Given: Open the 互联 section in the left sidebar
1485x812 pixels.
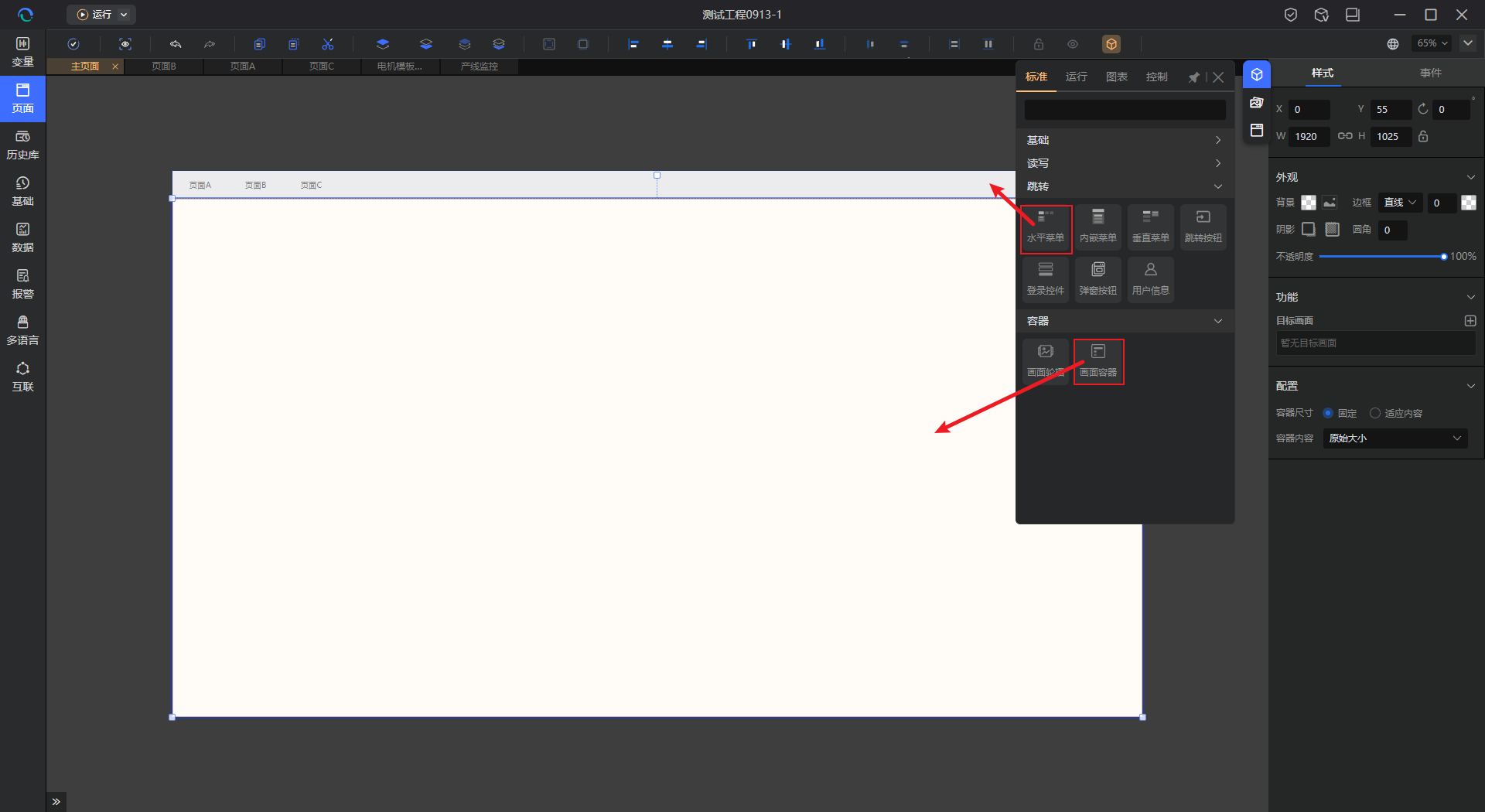Looking at the screenshot, I should click(x=22, y=377).
